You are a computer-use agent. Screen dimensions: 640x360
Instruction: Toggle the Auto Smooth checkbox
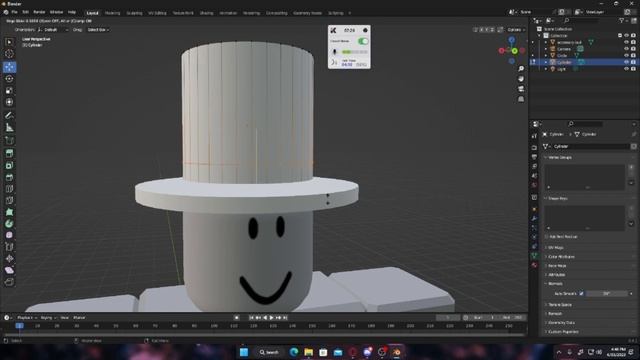point(581,293)
